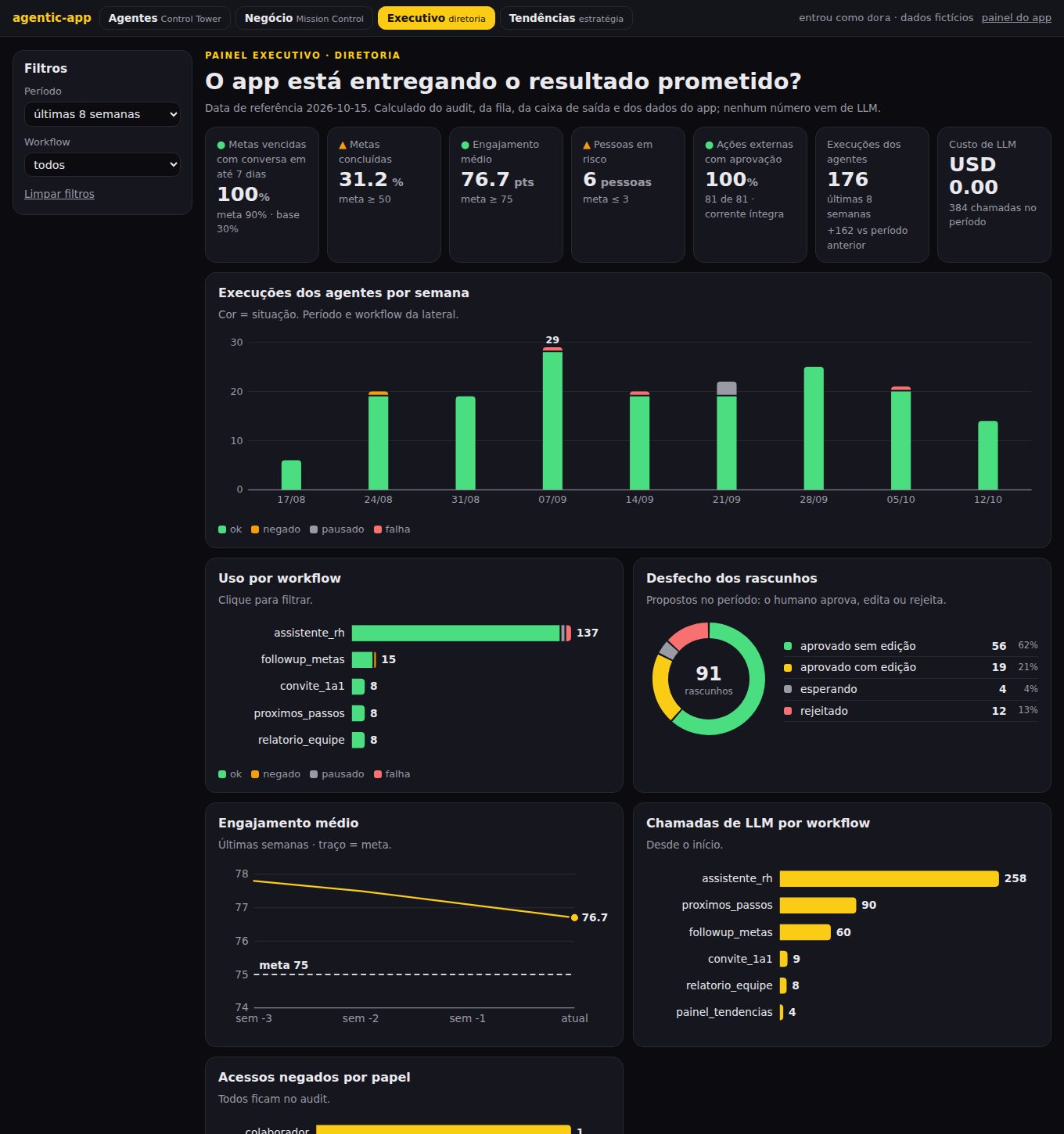The height and width of the screenshot is (1134, 1064).
Task: Click the 28/09 weekly executions bar
Action: [x=814, y=428]
